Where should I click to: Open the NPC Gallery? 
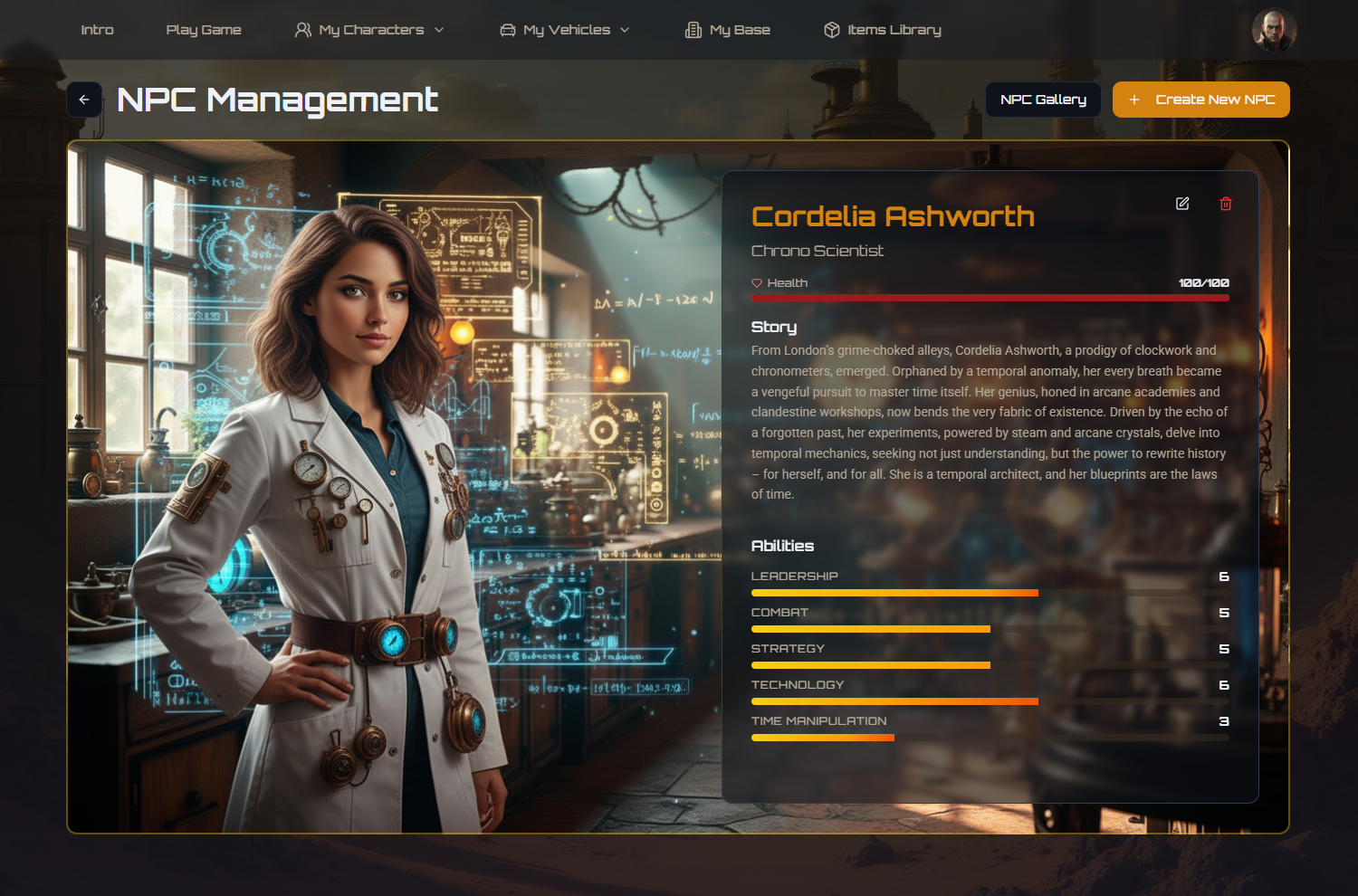tap(1043, 100)
